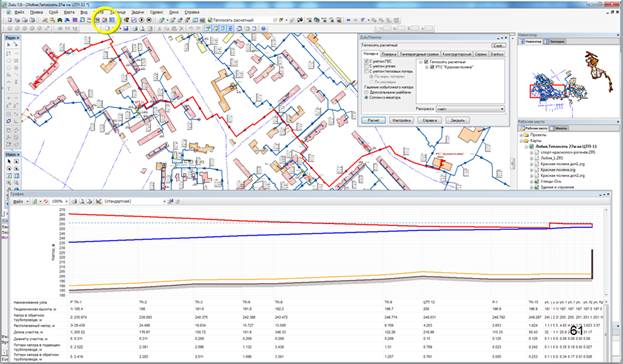
Task: Open the Окно menu
Action: coord(174,12)
